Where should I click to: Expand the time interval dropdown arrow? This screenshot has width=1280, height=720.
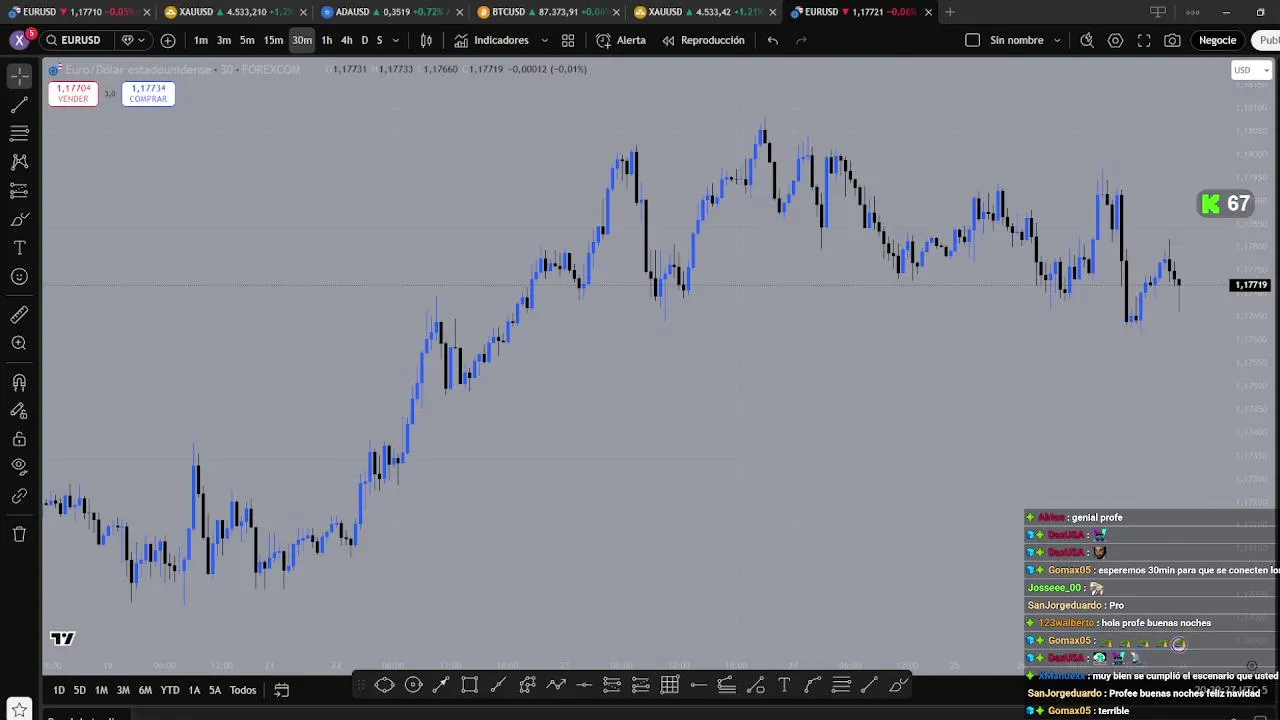(396, 40)
